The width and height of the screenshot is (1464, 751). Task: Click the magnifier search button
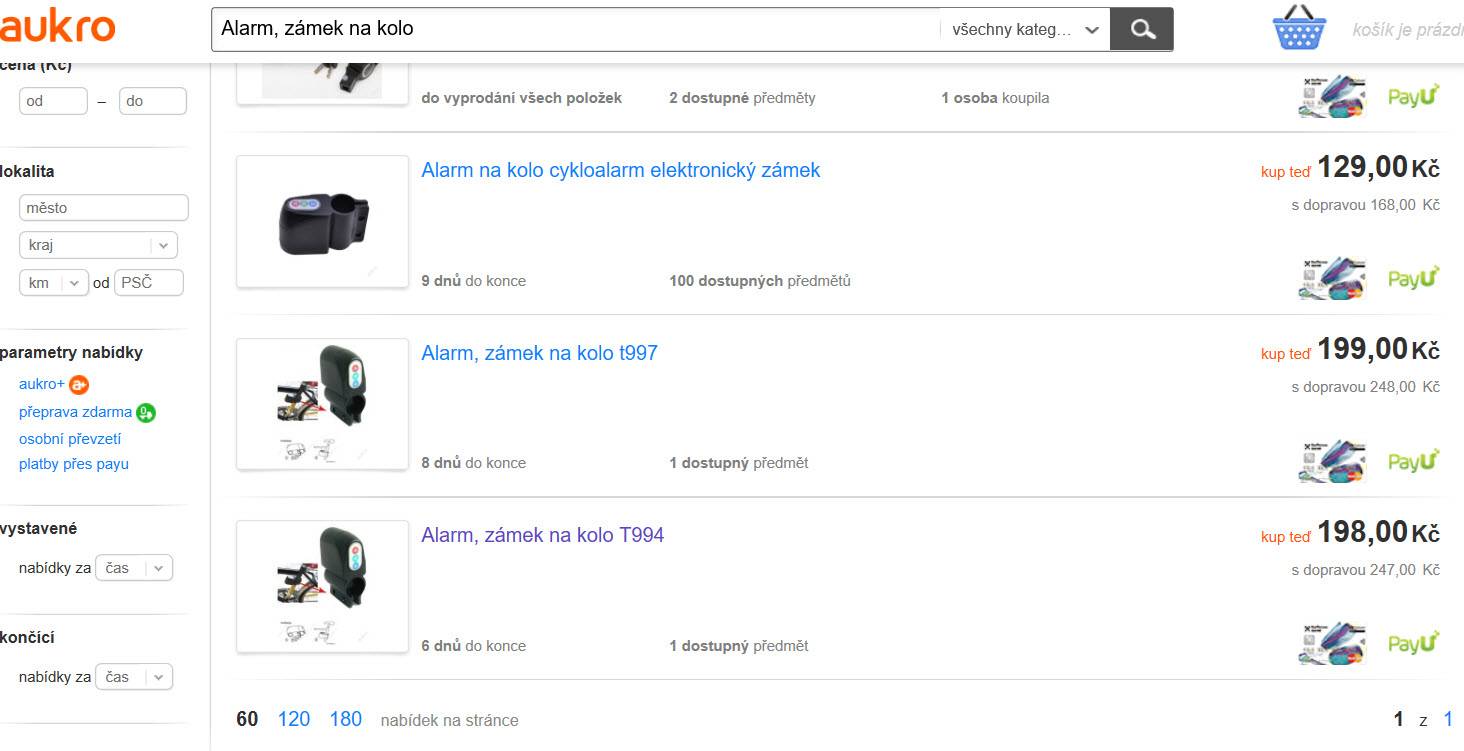click(x=1142, y=29)
